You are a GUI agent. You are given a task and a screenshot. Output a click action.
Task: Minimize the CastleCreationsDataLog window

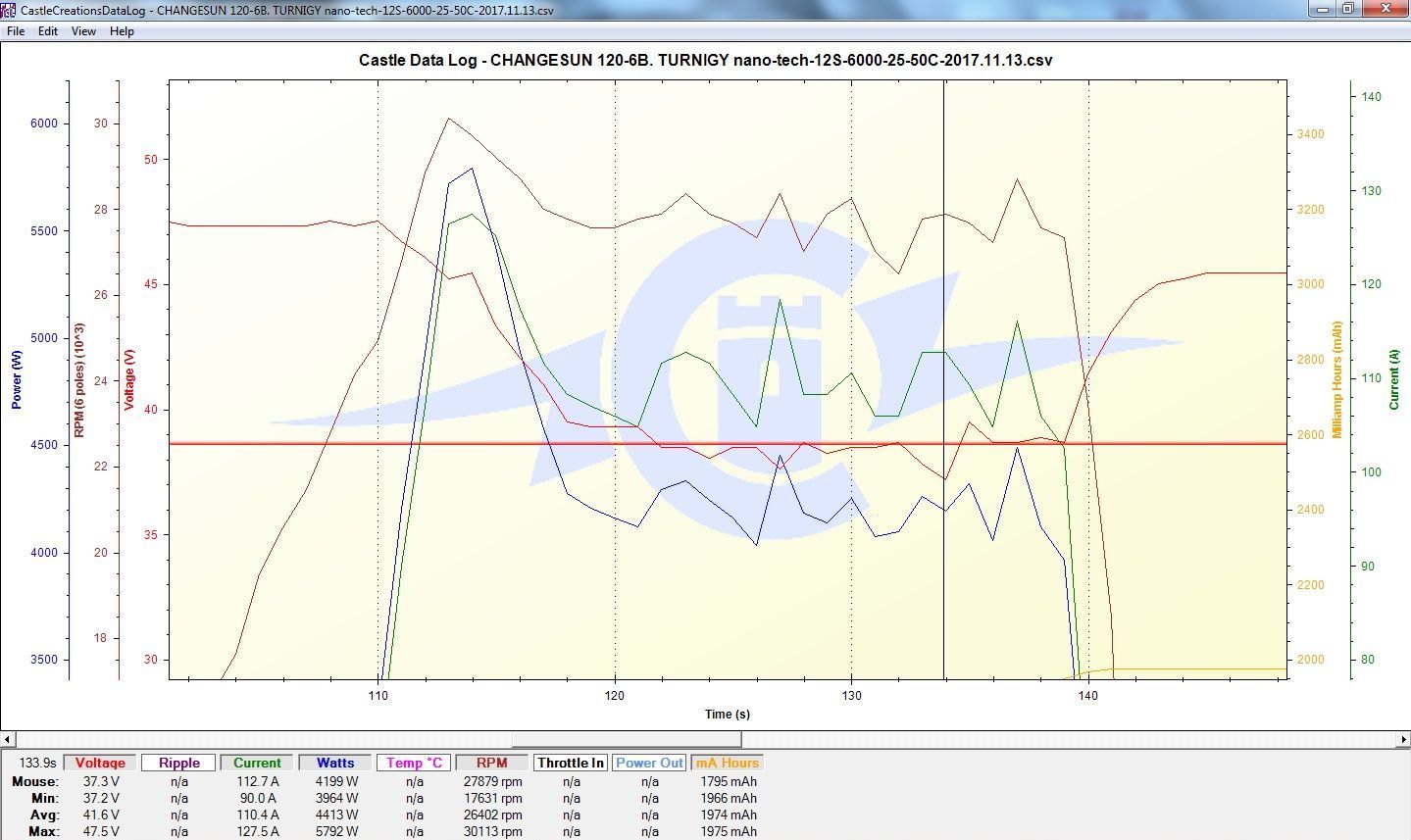tap(1323, 9)
